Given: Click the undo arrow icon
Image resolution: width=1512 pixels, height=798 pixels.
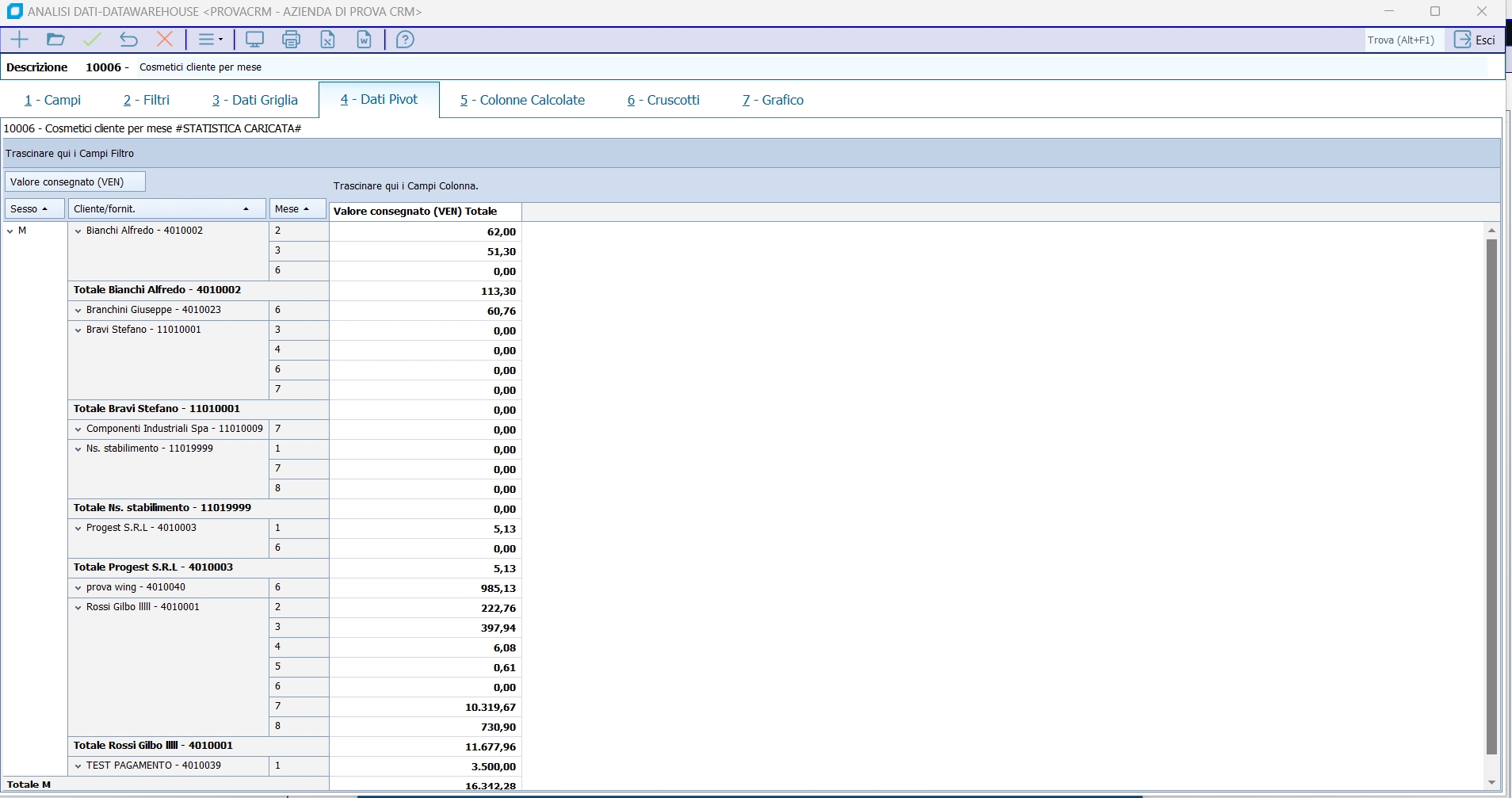Looking at the screenshot, I should coord(128,40).
